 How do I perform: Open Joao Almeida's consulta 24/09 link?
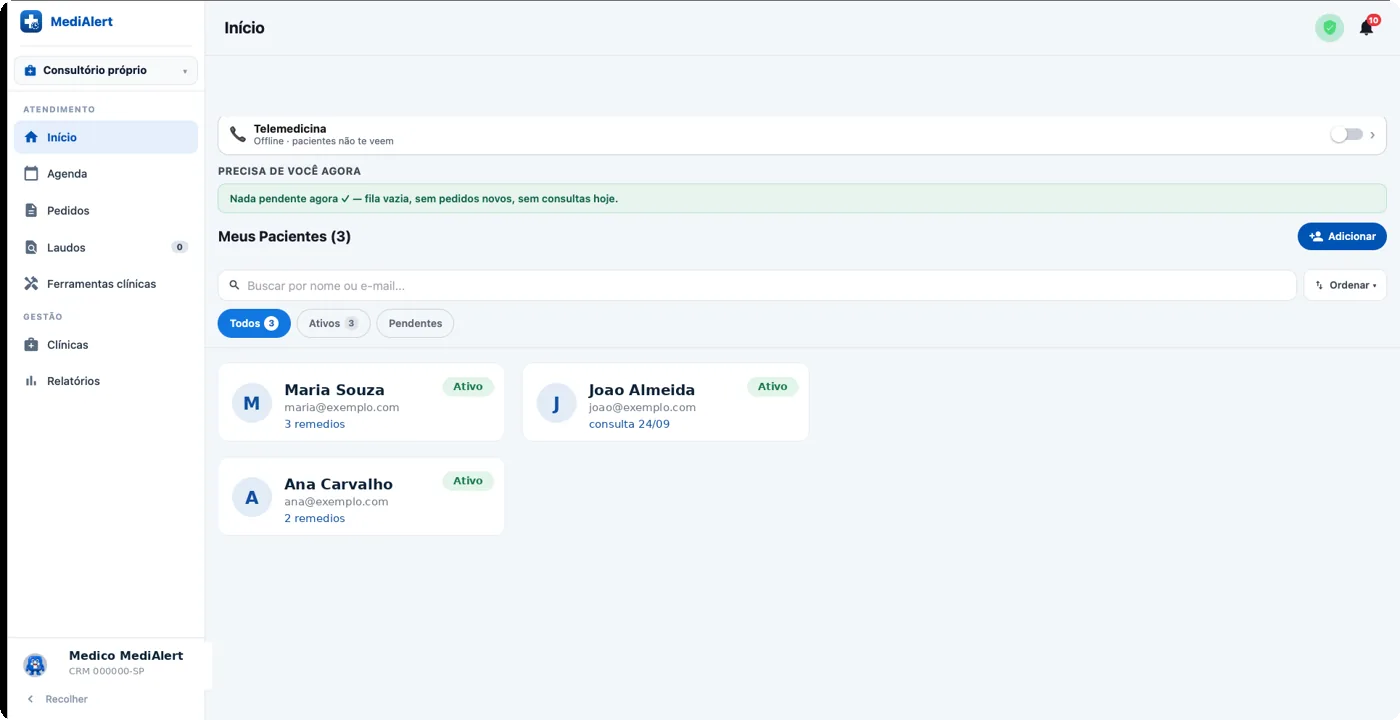tap(629, 424)
